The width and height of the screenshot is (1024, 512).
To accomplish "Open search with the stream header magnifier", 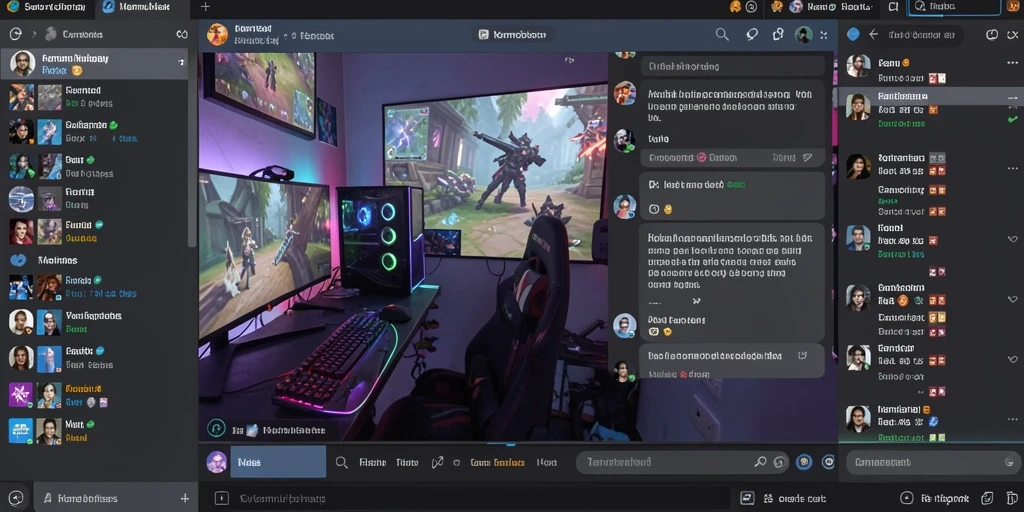I will point(722,35).
